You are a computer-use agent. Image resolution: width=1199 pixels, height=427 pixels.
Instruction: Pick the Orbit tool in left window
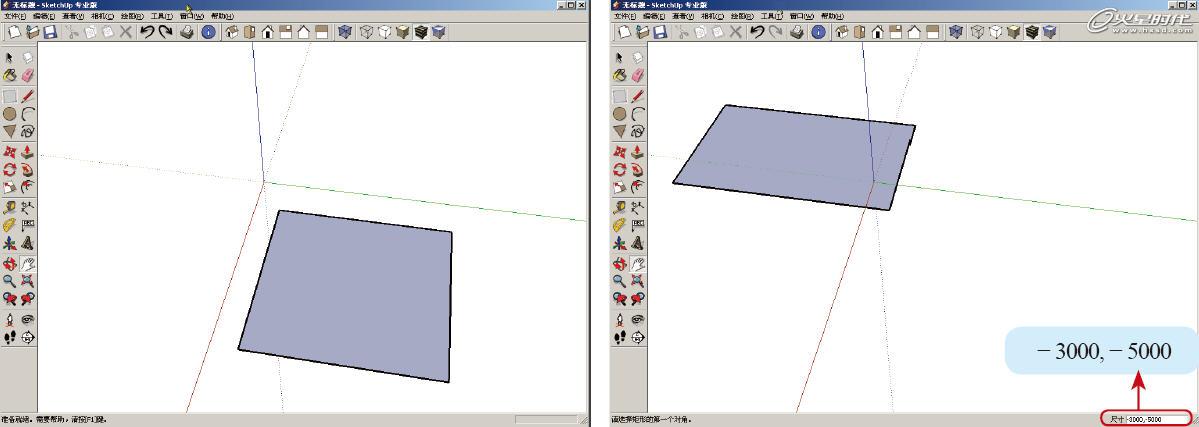coord(10,264)
